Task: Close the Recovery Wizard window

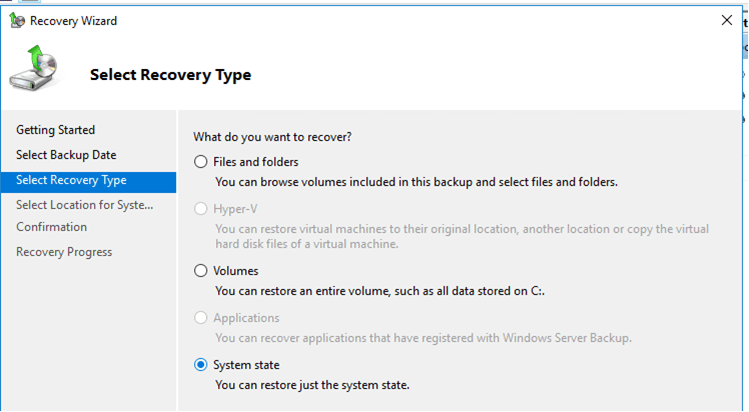Action: [x=727, y=20]
